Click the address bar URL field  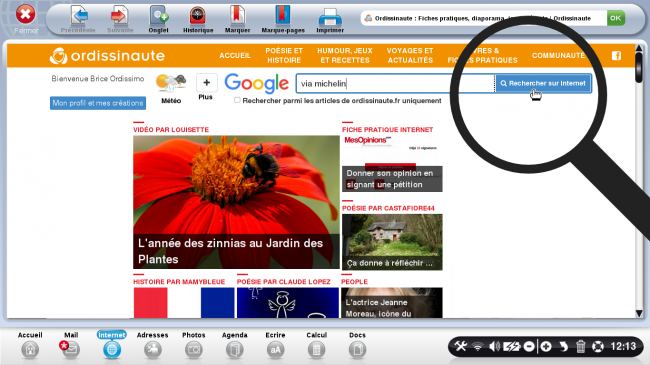483,18
